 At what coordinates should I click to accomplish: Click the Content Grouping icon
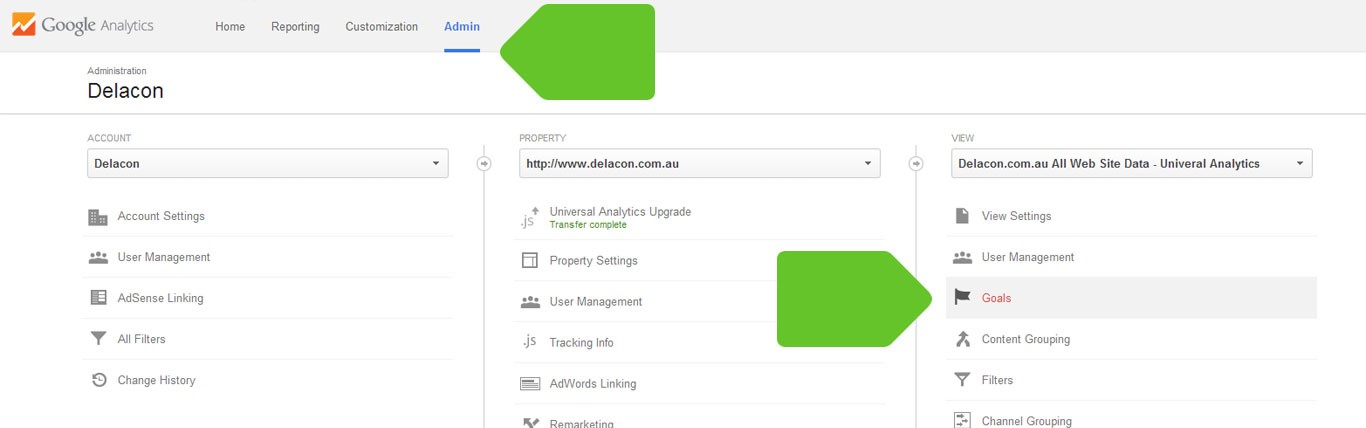[962, 339]
